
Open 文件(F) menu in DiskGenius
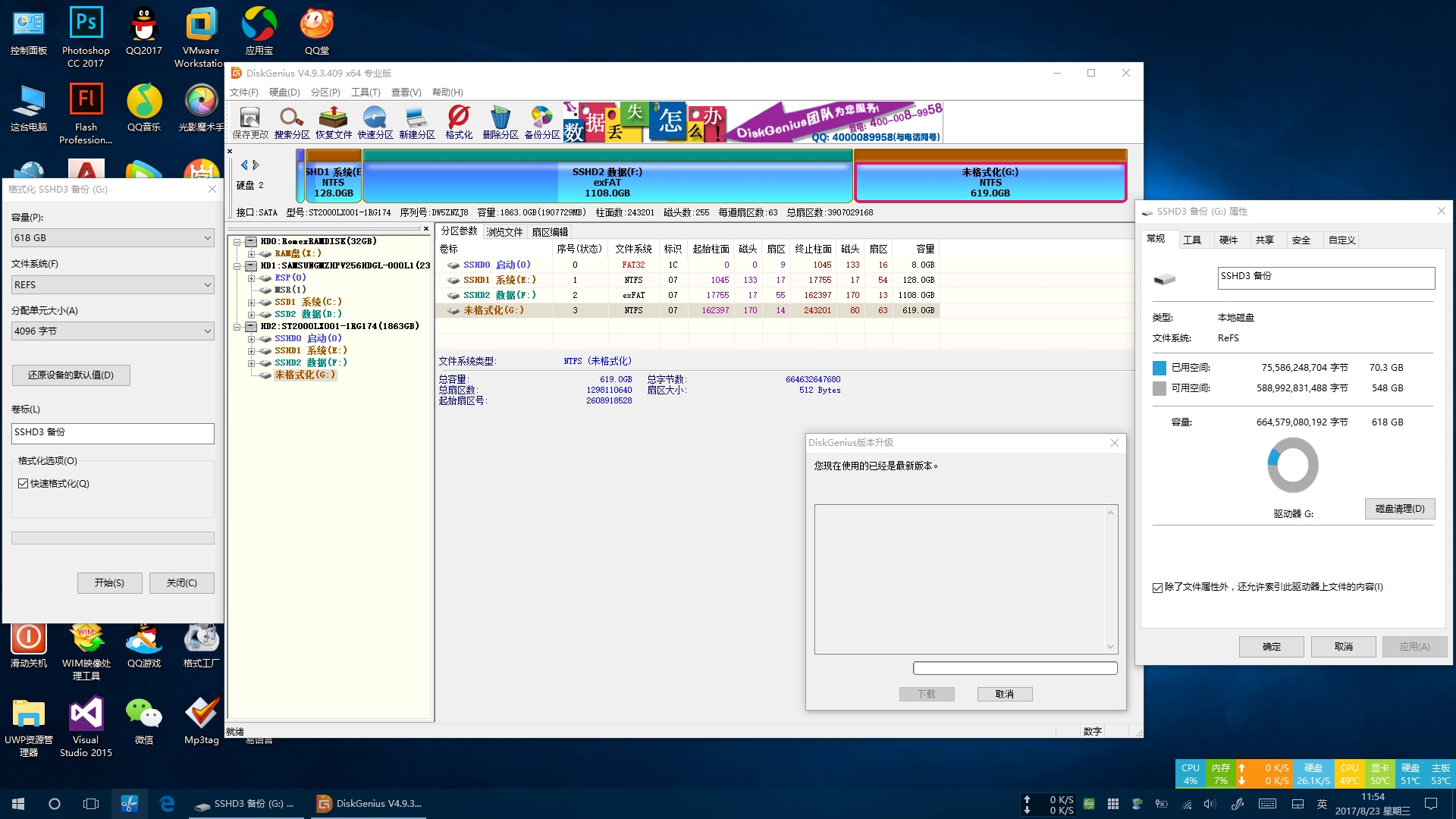point(243,93)
